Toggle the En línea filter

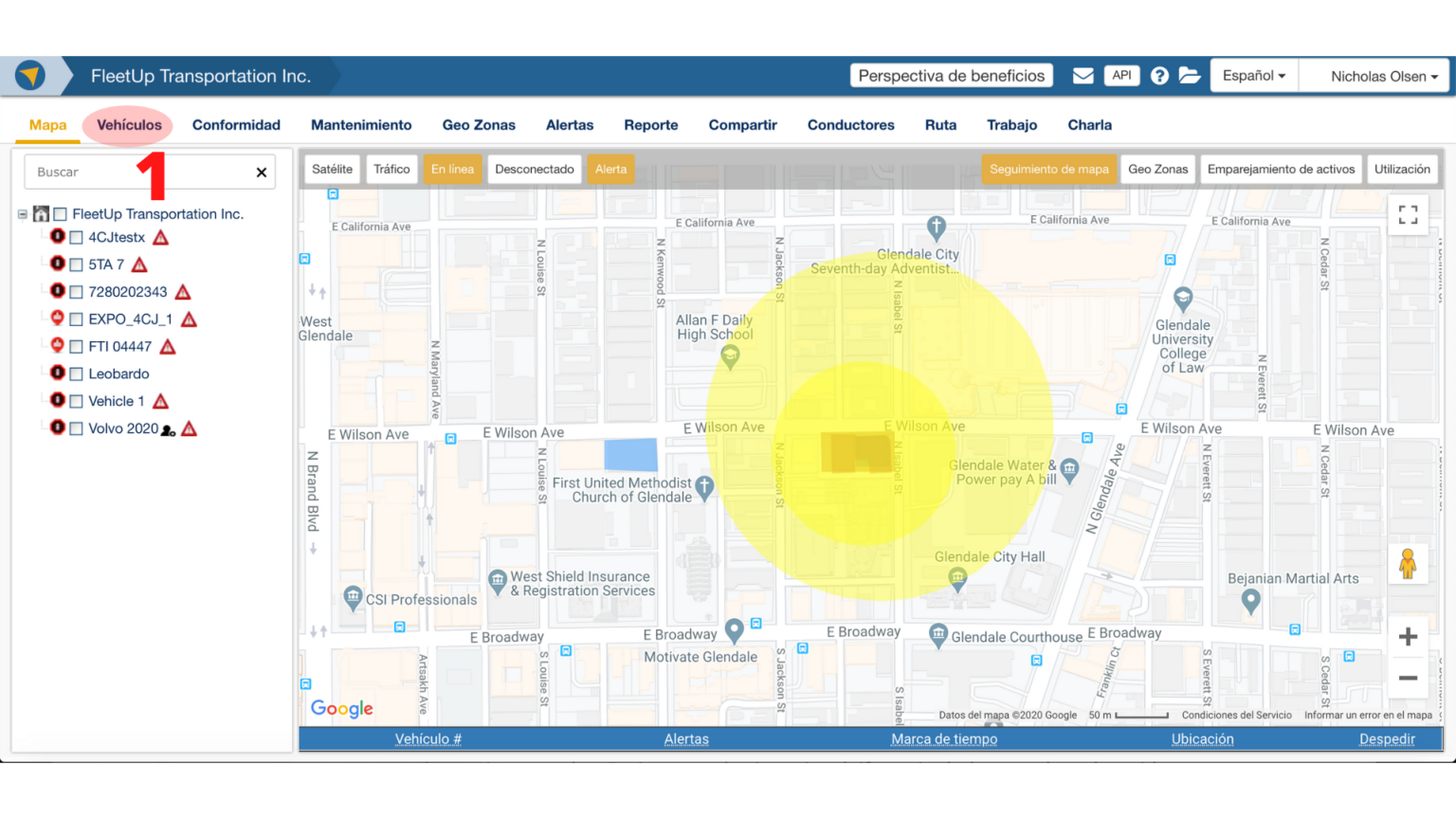pos(452,169)
